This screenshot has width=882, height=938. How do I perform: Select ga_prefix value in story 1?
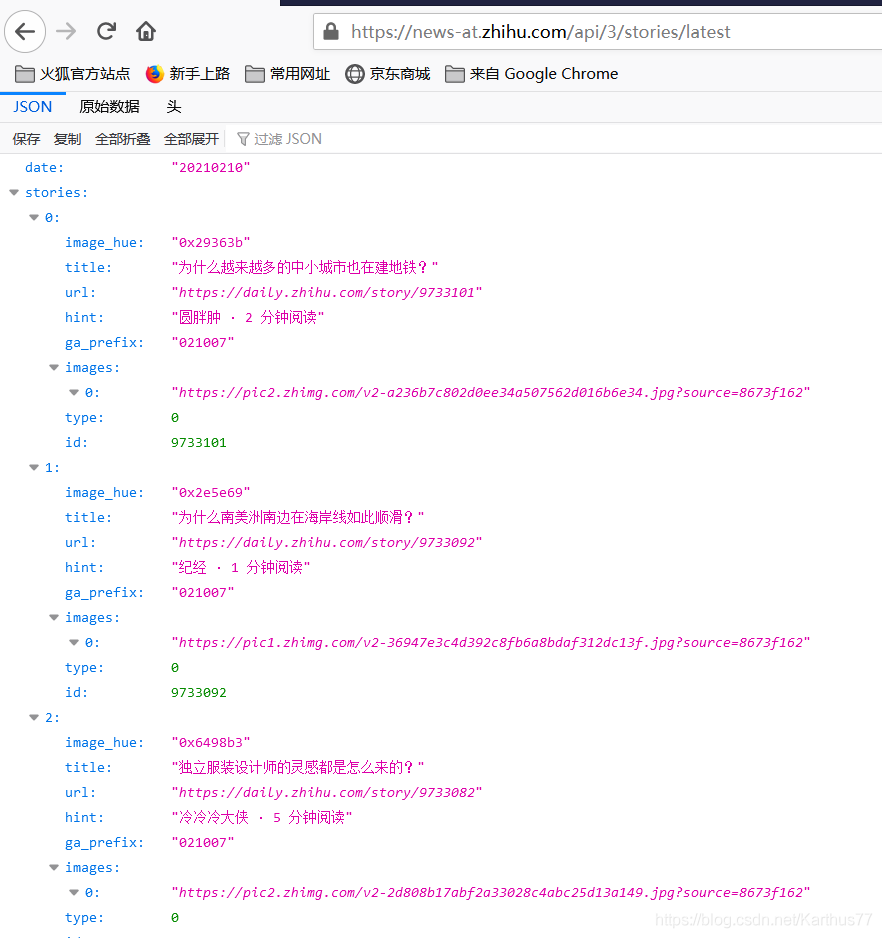pyautogui.click(x=203, y=593)
